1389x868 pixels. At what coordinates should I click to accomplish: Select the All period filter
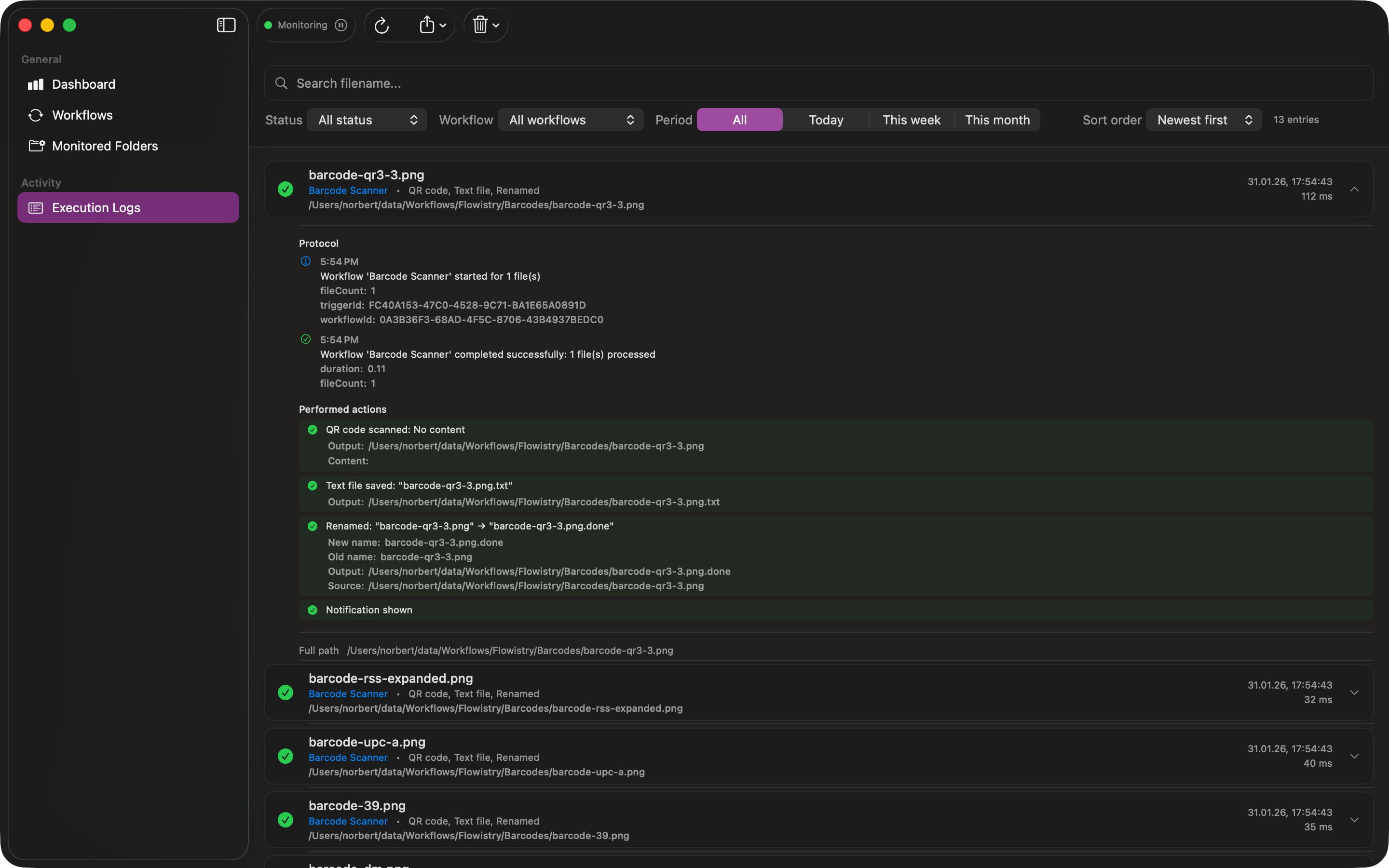739,120
